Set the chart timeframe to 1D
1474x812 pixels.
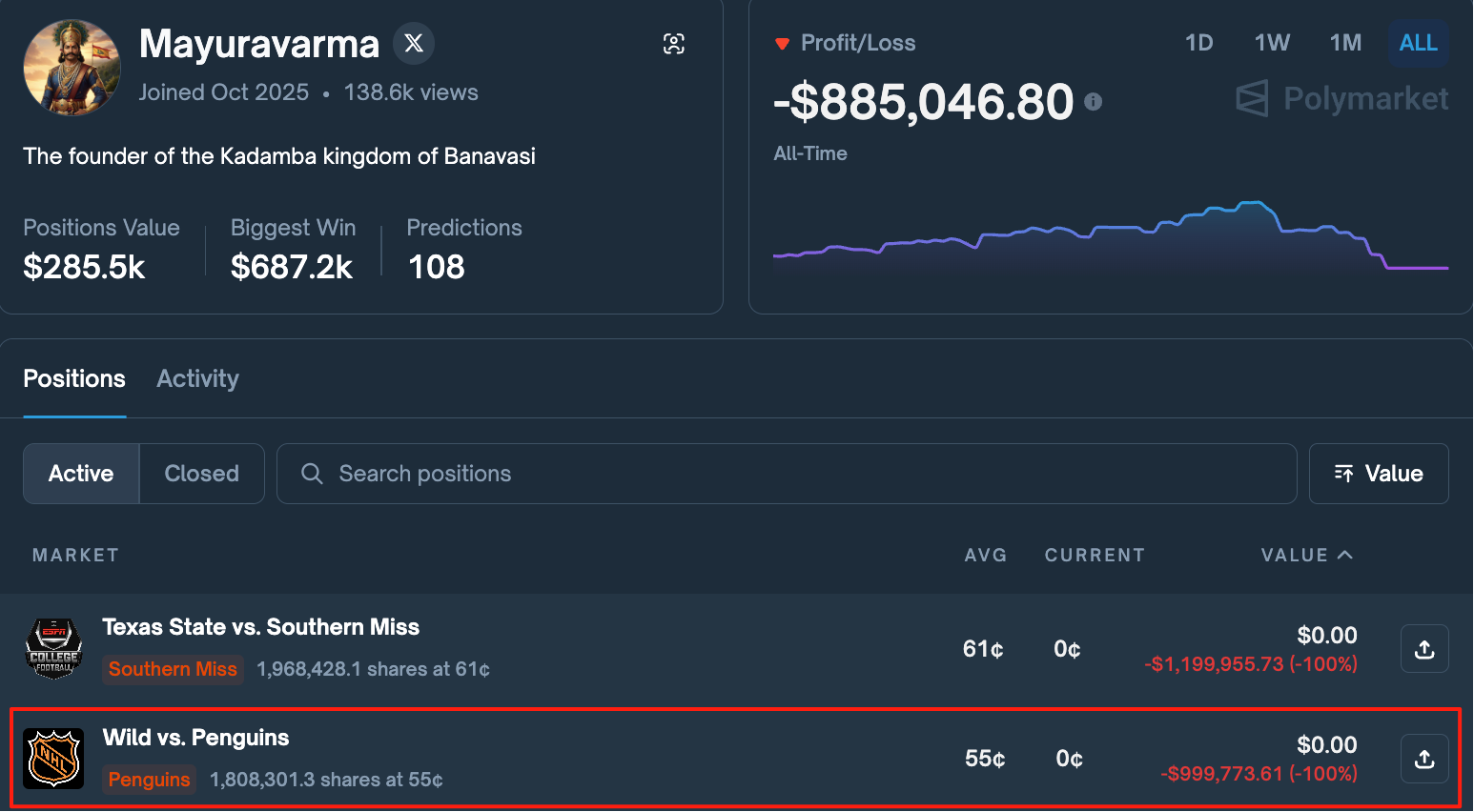[1198, 43]
